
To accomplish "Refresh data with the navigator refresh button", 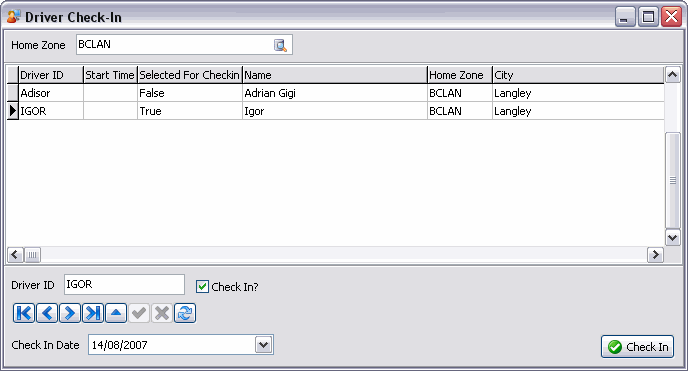I will (x=185, y=313).
